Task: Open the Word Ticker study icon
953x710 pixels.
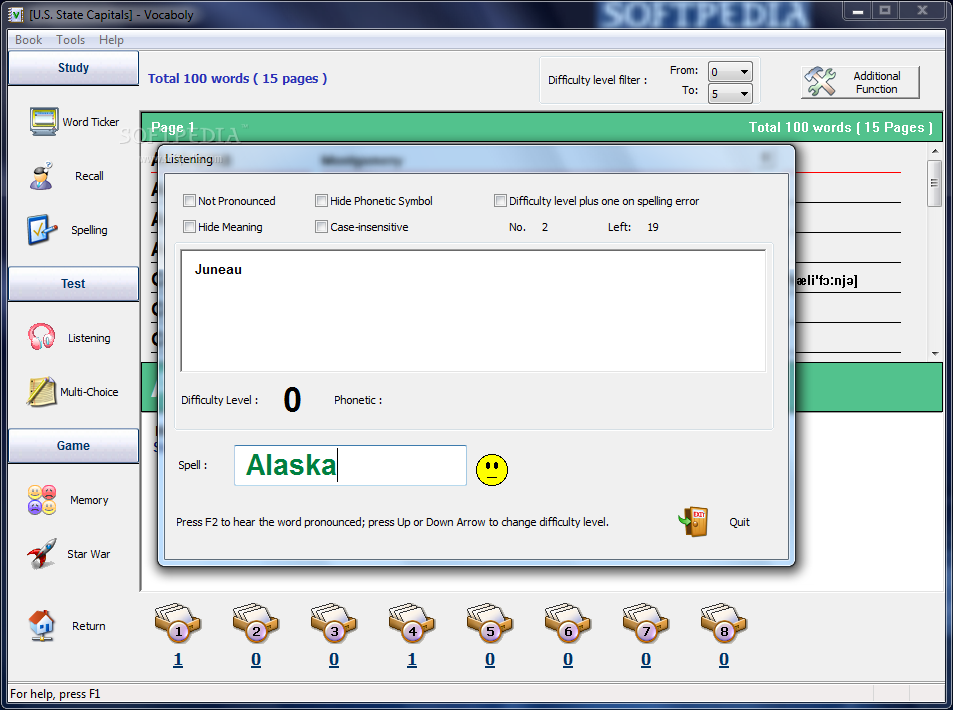Action: pos(44,121)
